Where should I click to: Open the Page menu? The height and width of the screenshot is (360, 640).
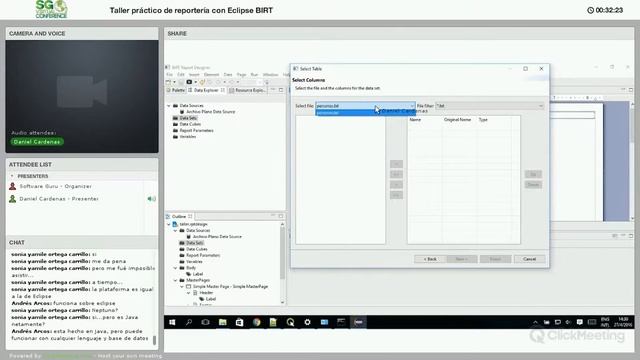tap(242, 75)
